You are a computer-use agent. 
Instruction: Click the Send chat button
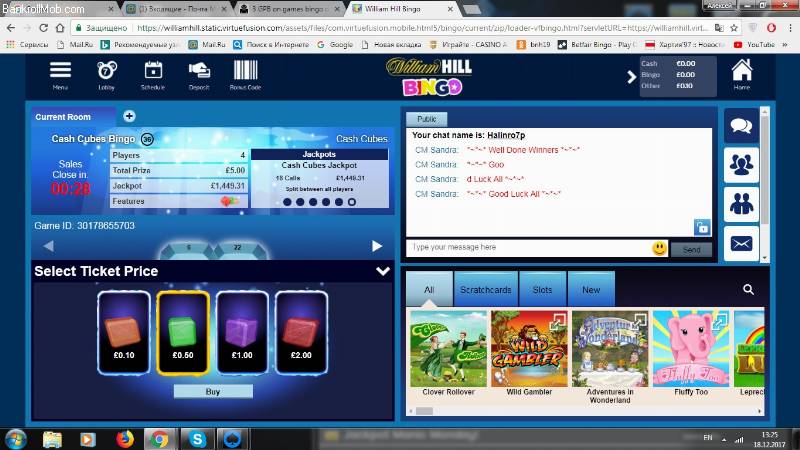[x=691, y=249]
